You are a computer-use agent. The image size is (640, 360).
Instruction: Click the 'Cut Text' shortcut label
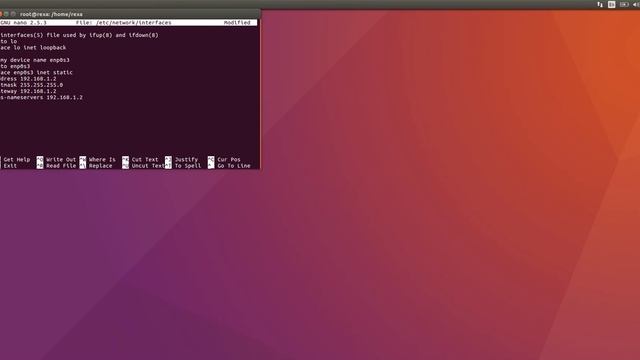coord(145,160)
